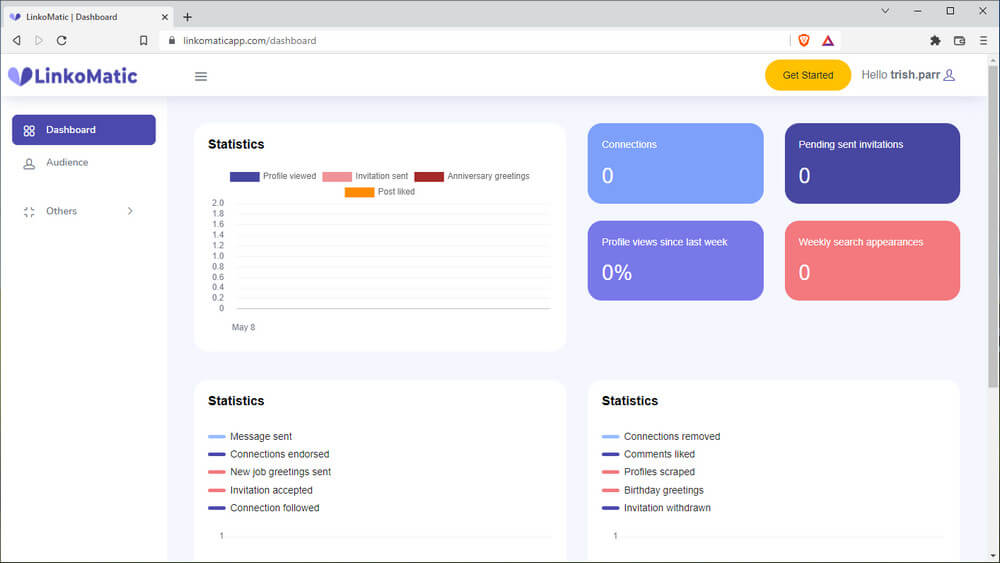Bookmark this page icon
Viewport: 1000px width, 563px height.
pyautogui.click(x=143, y=41)
